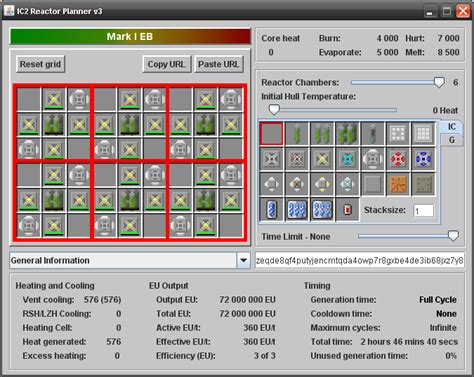Click quad uranium cell in bottom-left chamber

tap(54, 200)
